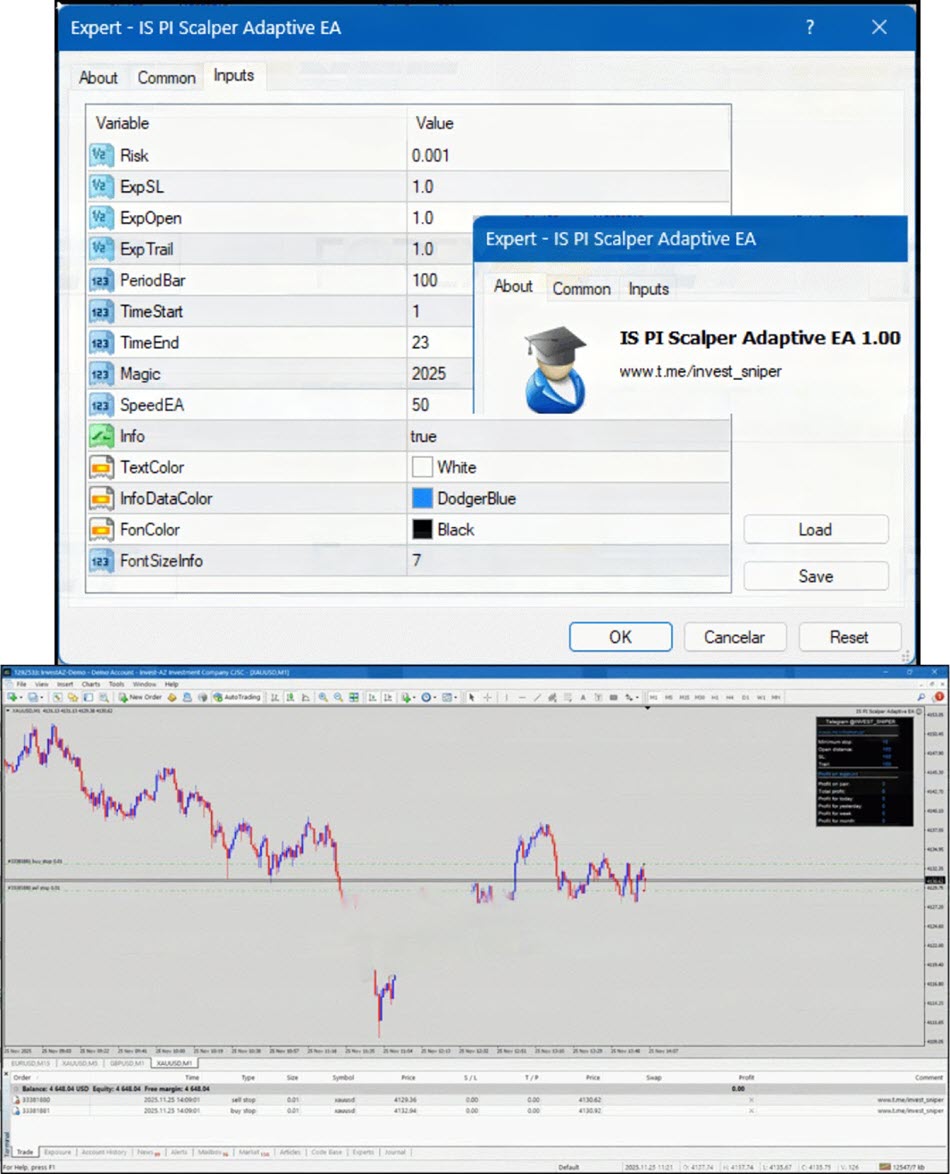Select the text label A tool
Viewport: 950px width, 1174px height.
582,697
